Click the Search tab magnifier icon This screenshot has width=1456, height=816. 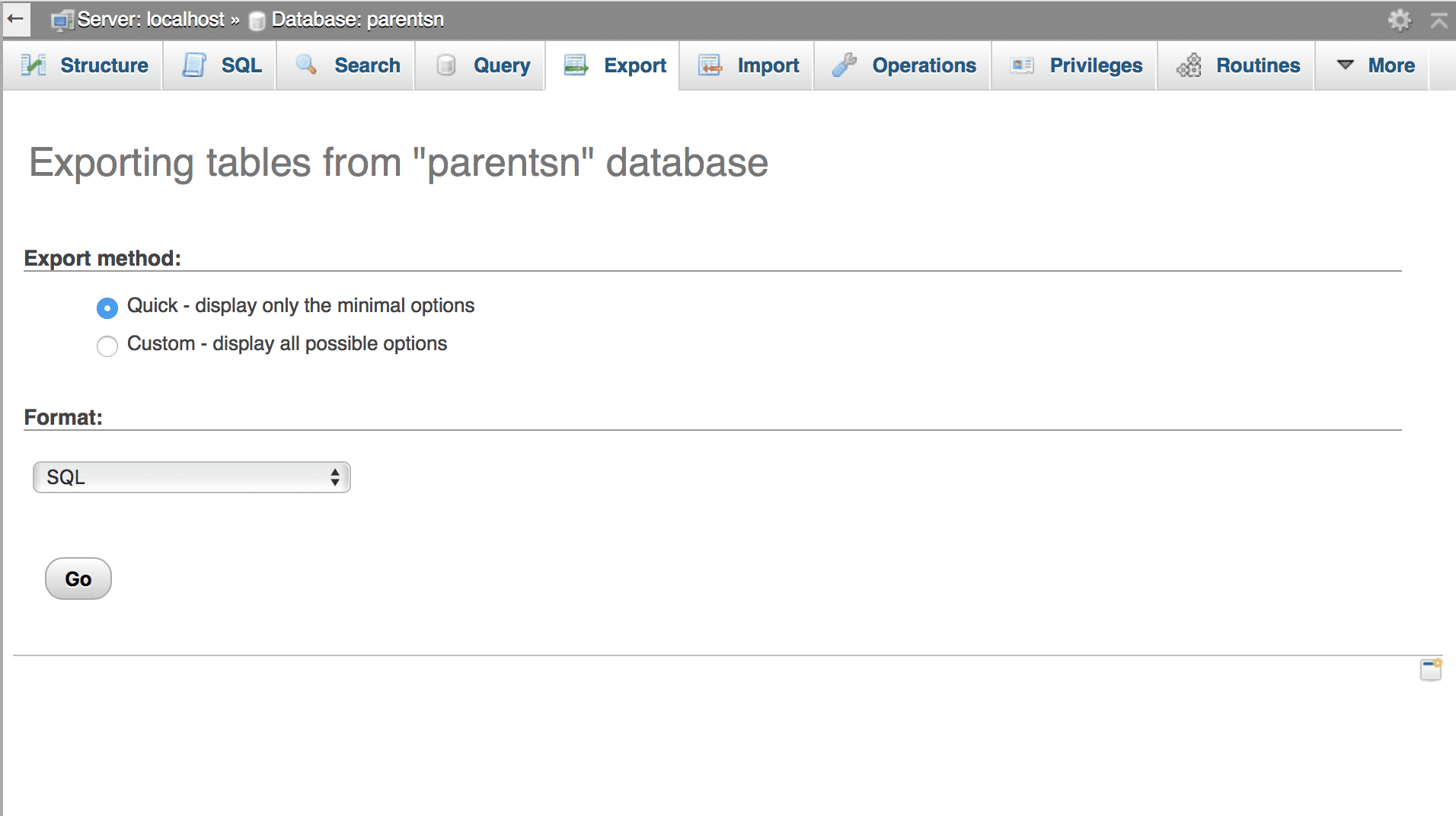306,65
